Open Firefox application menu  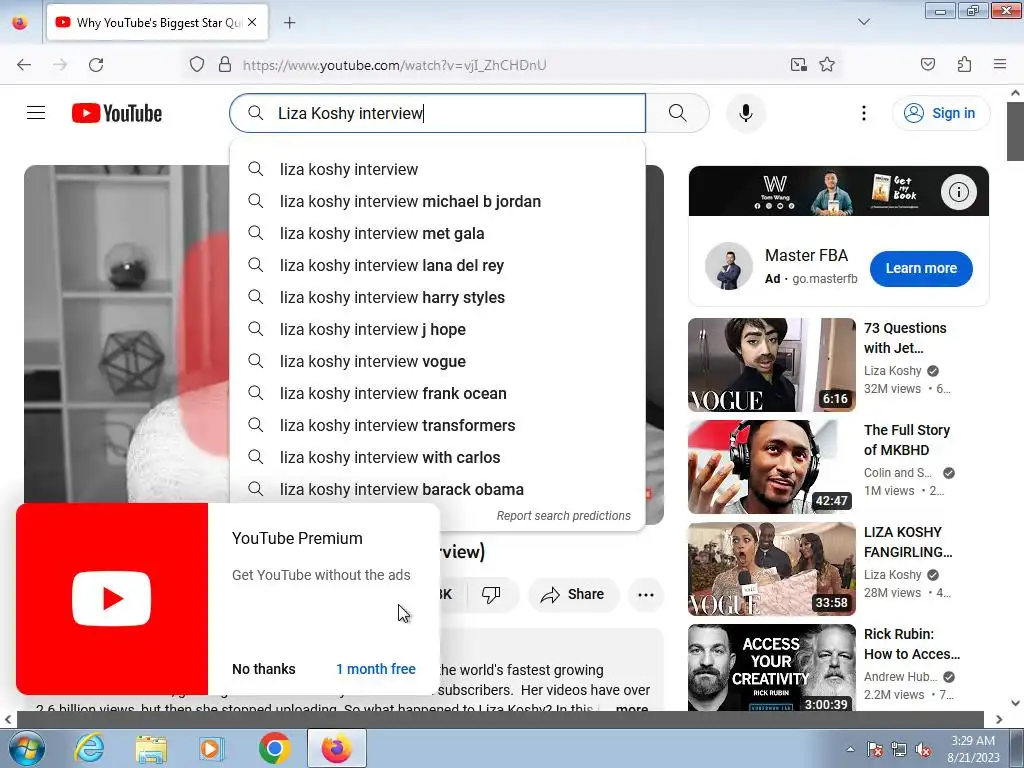click(x=999, y=64)
